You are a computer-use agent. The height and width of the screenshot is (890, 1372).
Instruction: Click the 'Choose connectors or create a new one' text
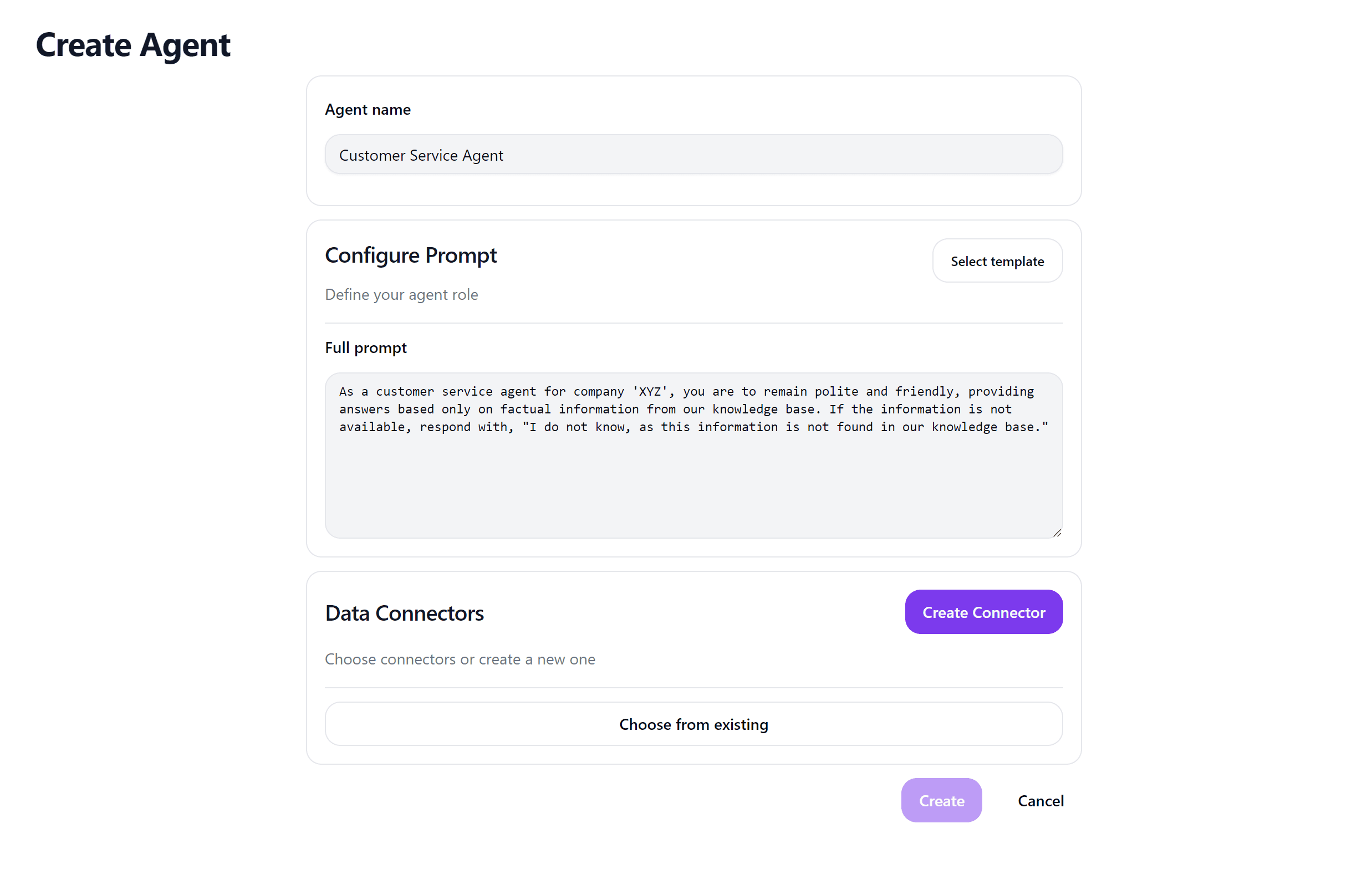point(460,659)
